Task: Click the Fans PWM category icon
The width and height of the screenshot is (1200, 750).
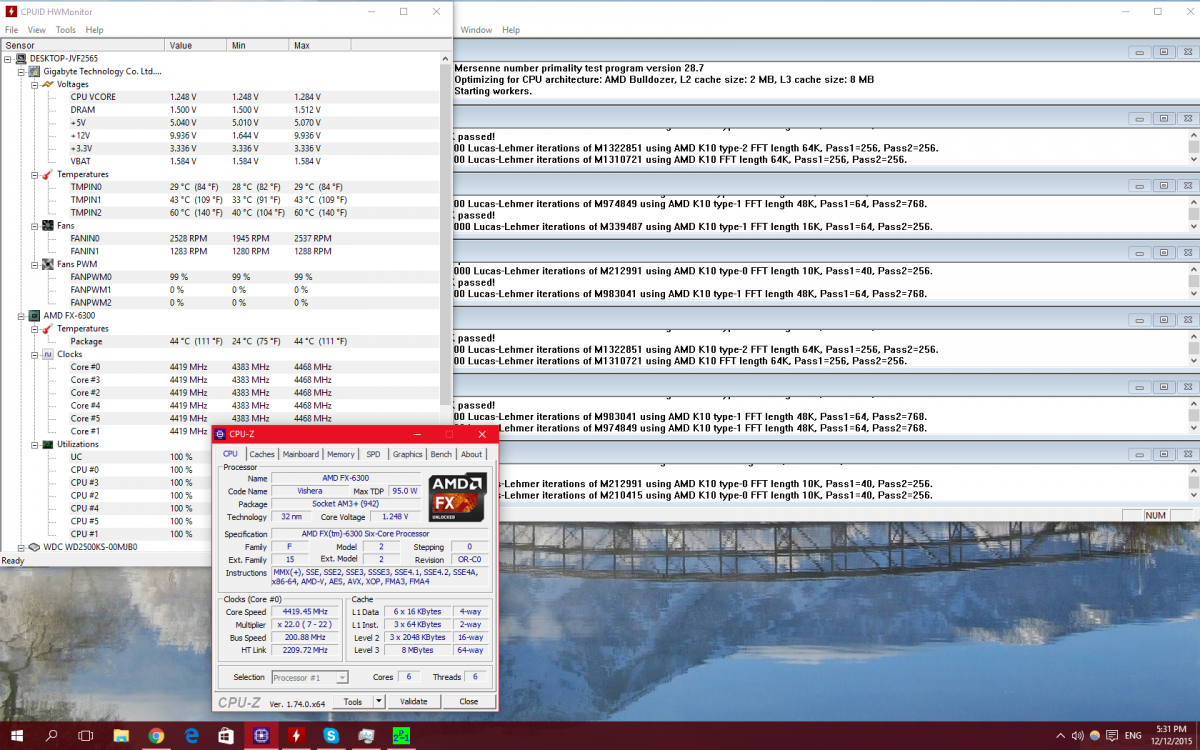Action: (x=48, y=264)
